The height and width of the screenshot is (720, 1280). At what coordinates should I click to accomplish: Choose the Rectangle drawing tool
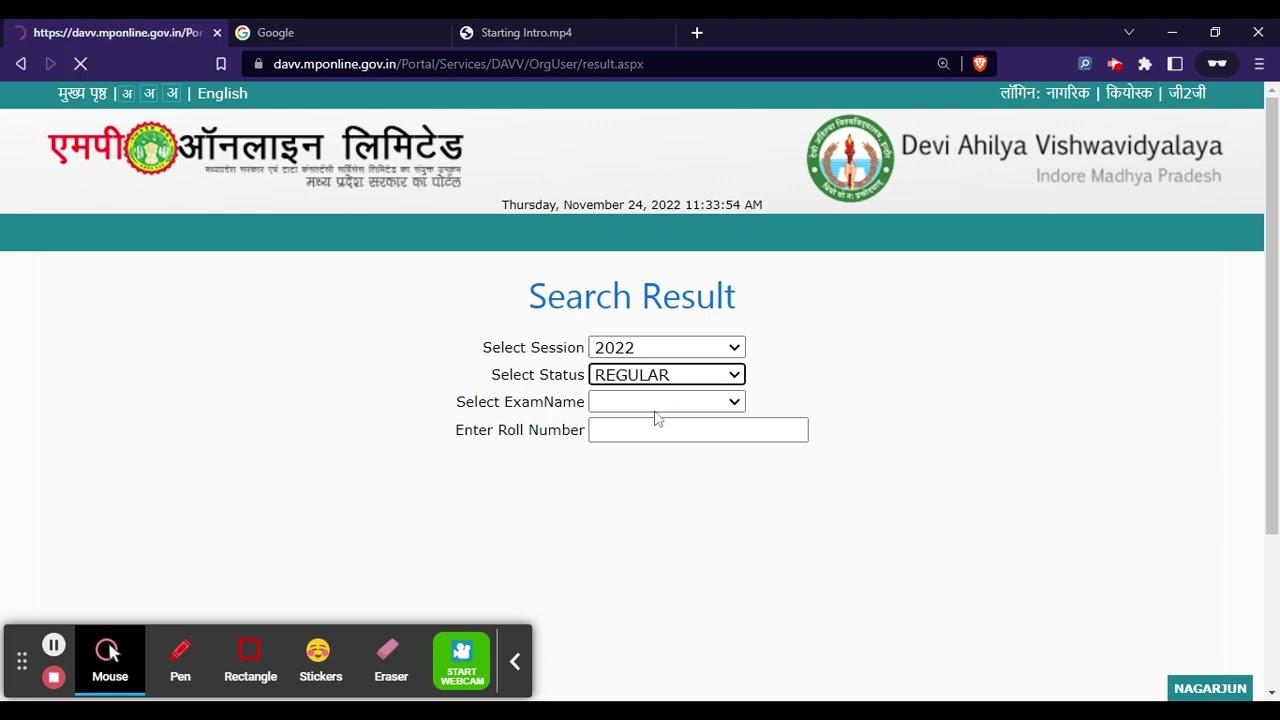[250, 660]
